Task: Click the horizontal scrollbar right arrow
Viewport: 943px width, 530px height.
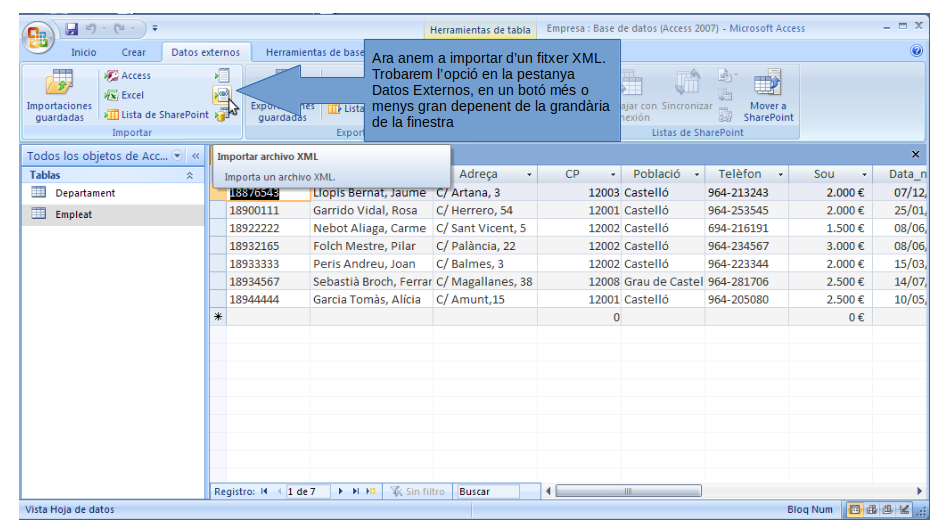Action: (919, 491)
